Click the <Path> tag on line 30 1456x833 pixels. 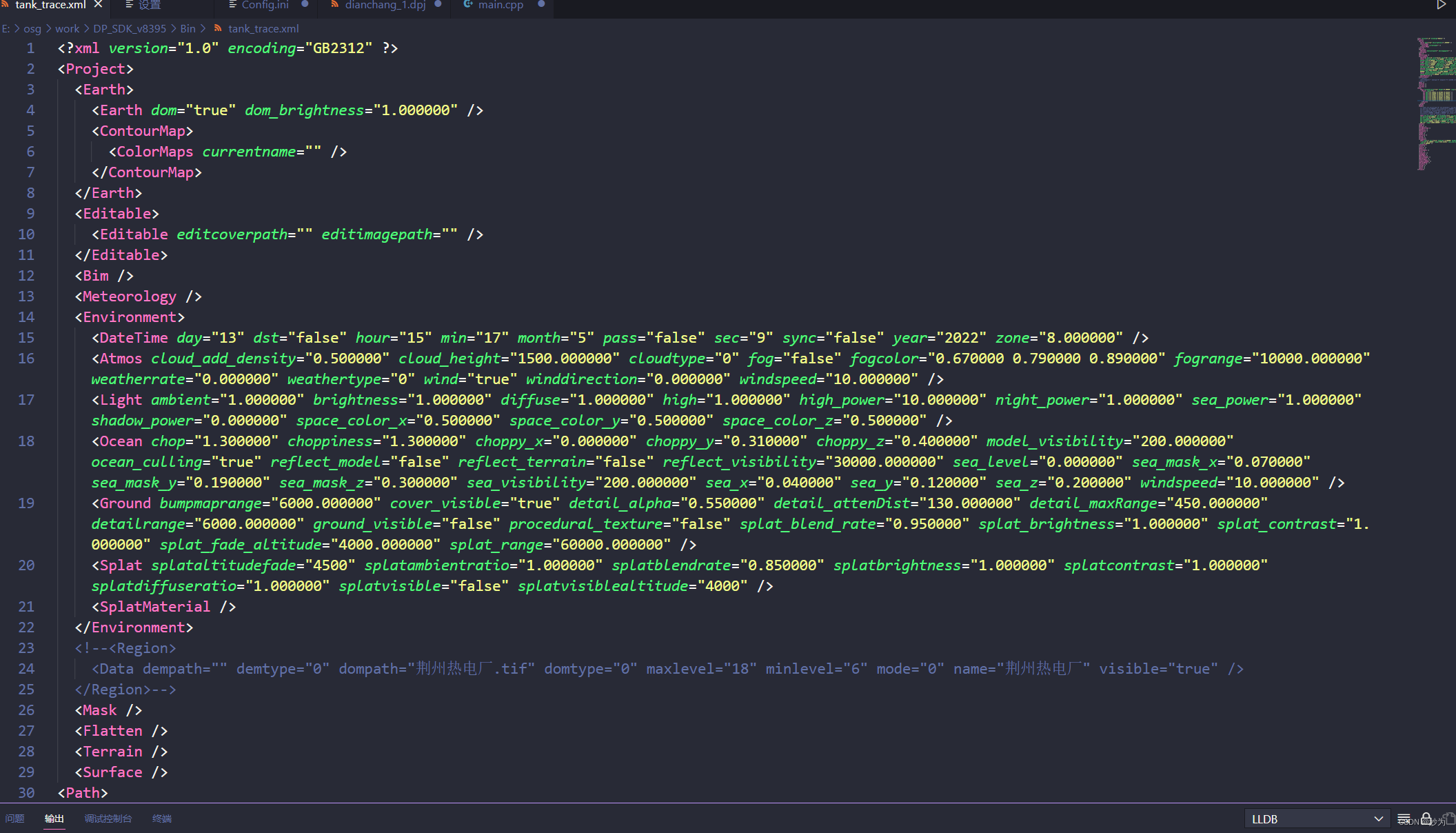[x=83, y=793]
